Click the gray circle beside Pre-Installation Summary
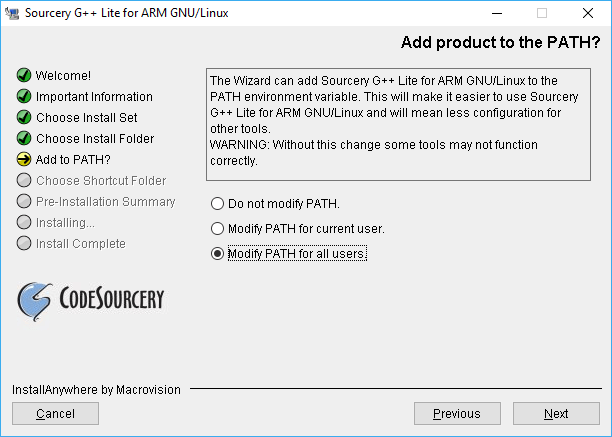Viewport: 612px width, 437px height. [24, 202]
